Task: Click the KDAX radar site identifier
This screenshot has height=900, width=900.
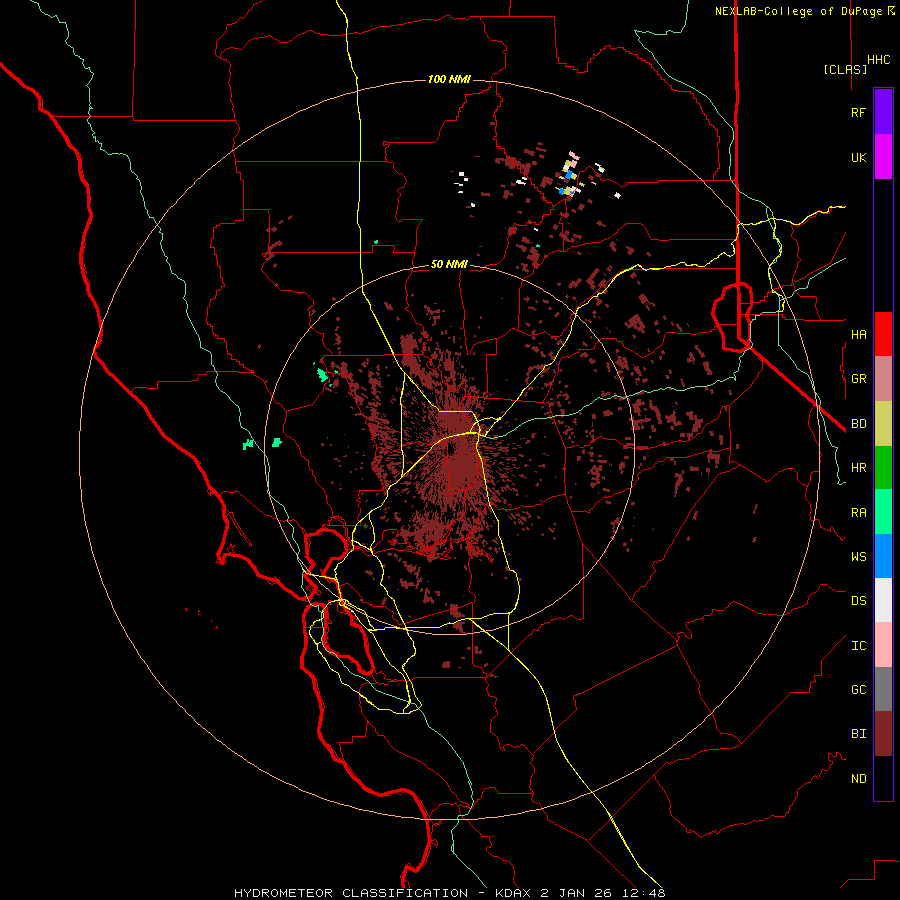Action: pos(514,893)
